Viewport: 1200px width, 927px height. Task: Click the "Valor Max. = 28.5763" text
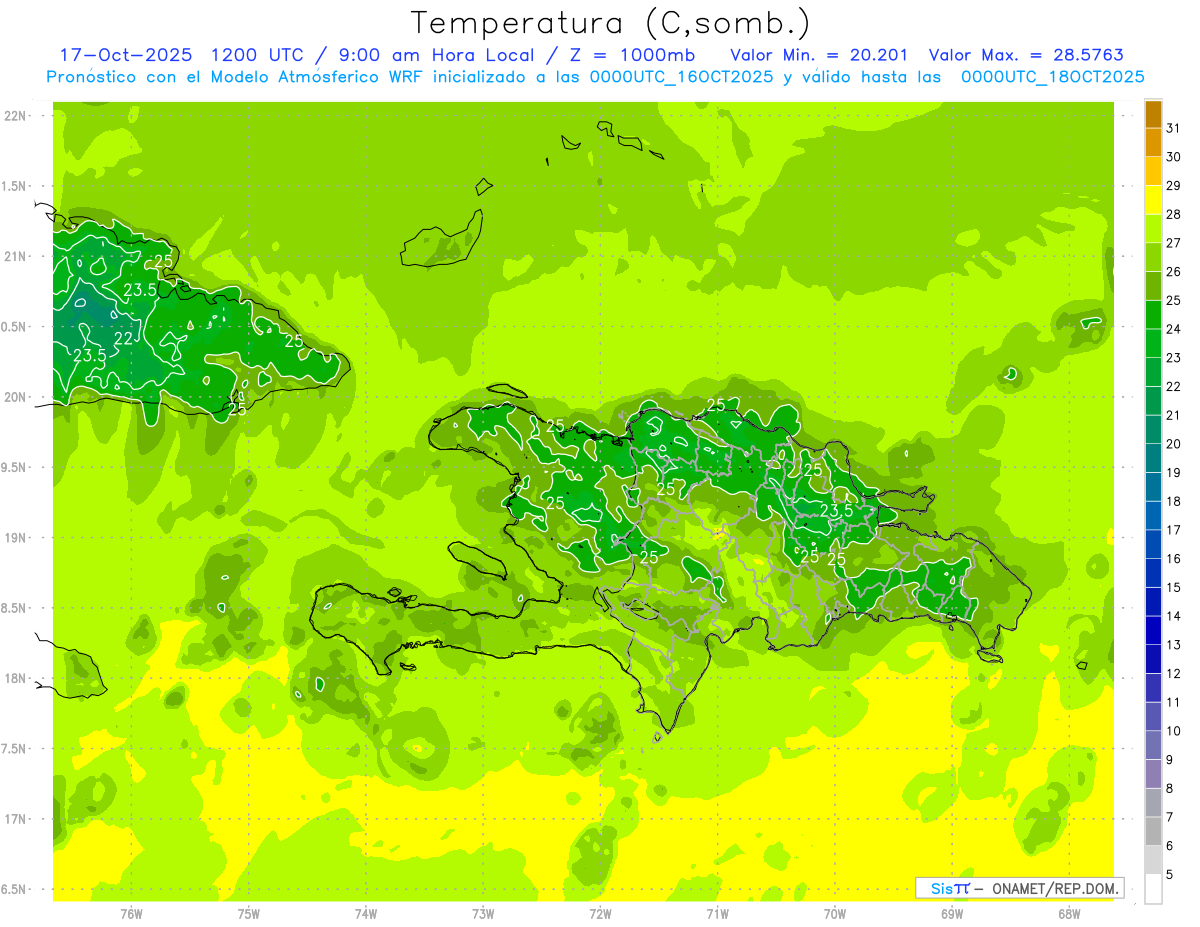point(1032,55)
